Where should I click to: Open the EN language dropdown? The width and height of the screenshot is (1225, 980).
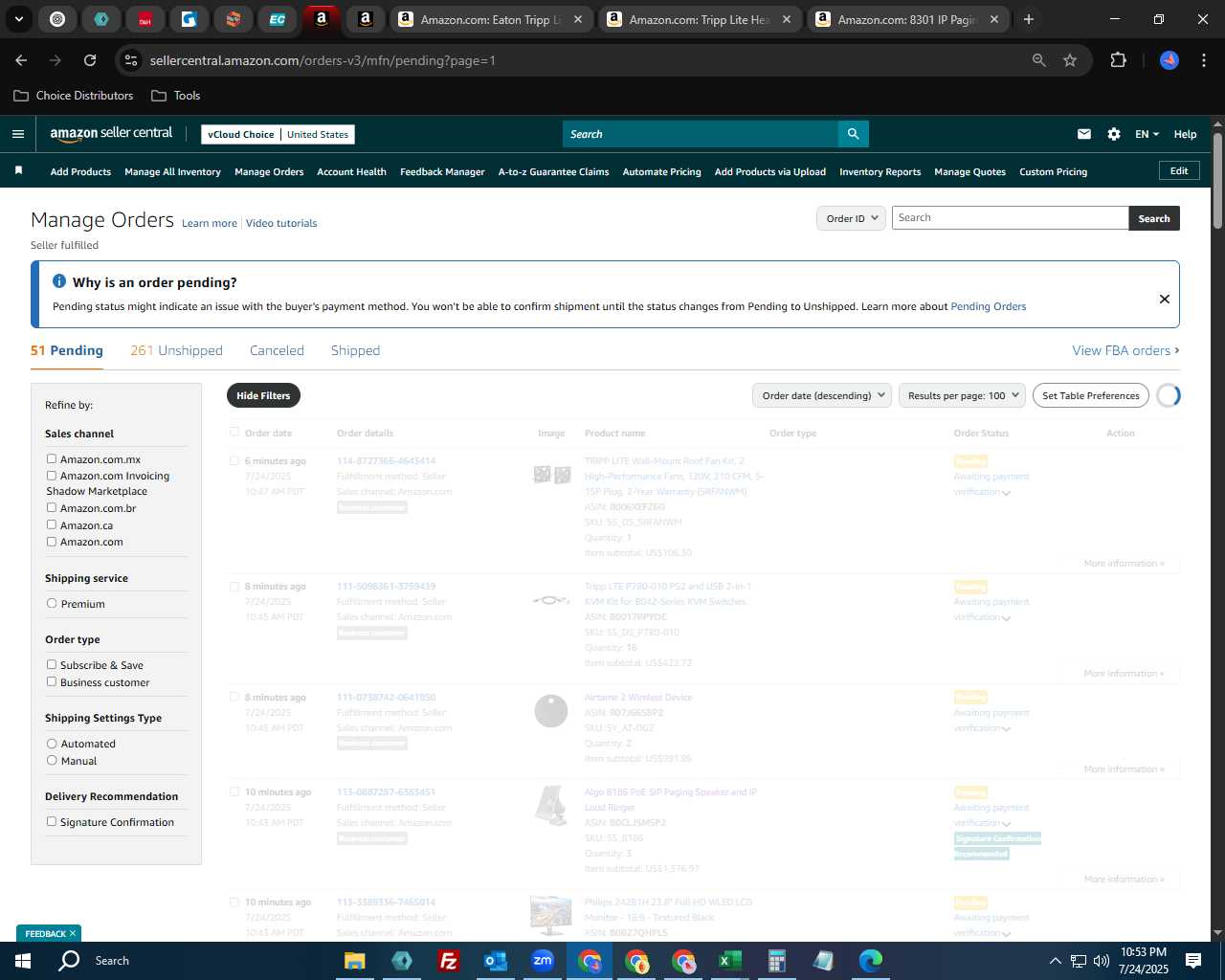(x=1147, y=134)
